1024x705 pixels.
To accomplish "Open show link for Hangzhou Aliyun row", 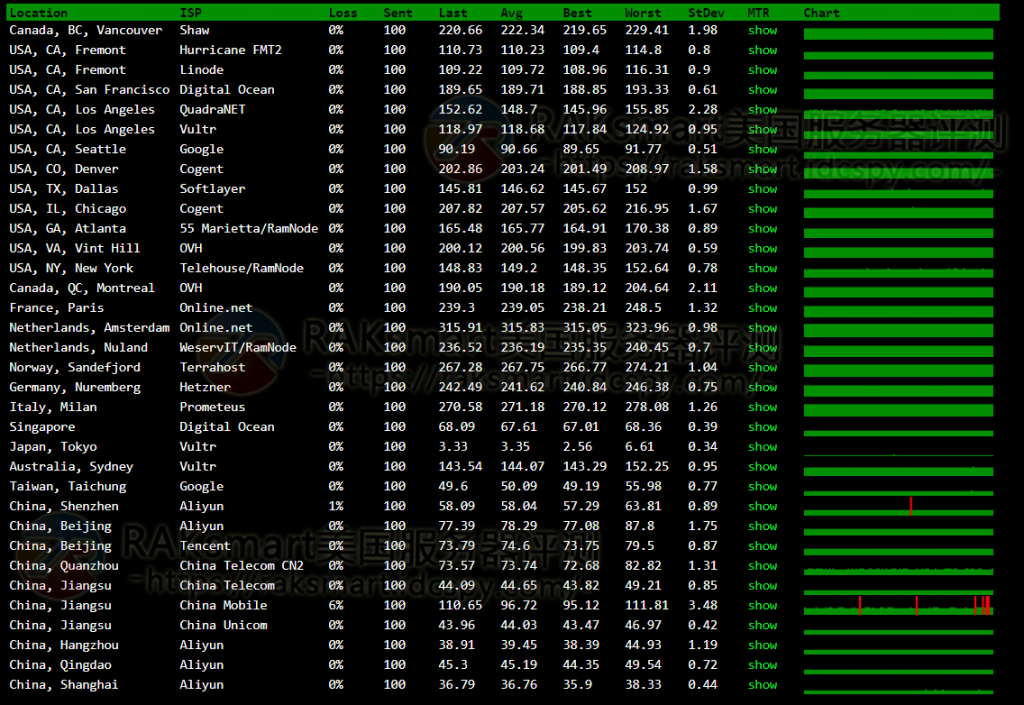I will [762, 645].
